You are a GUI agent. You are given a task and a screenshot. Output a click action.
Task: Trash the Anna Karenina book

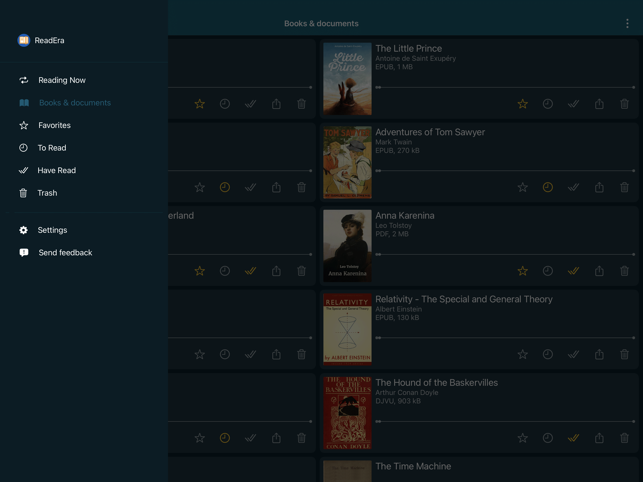point(625,271)
